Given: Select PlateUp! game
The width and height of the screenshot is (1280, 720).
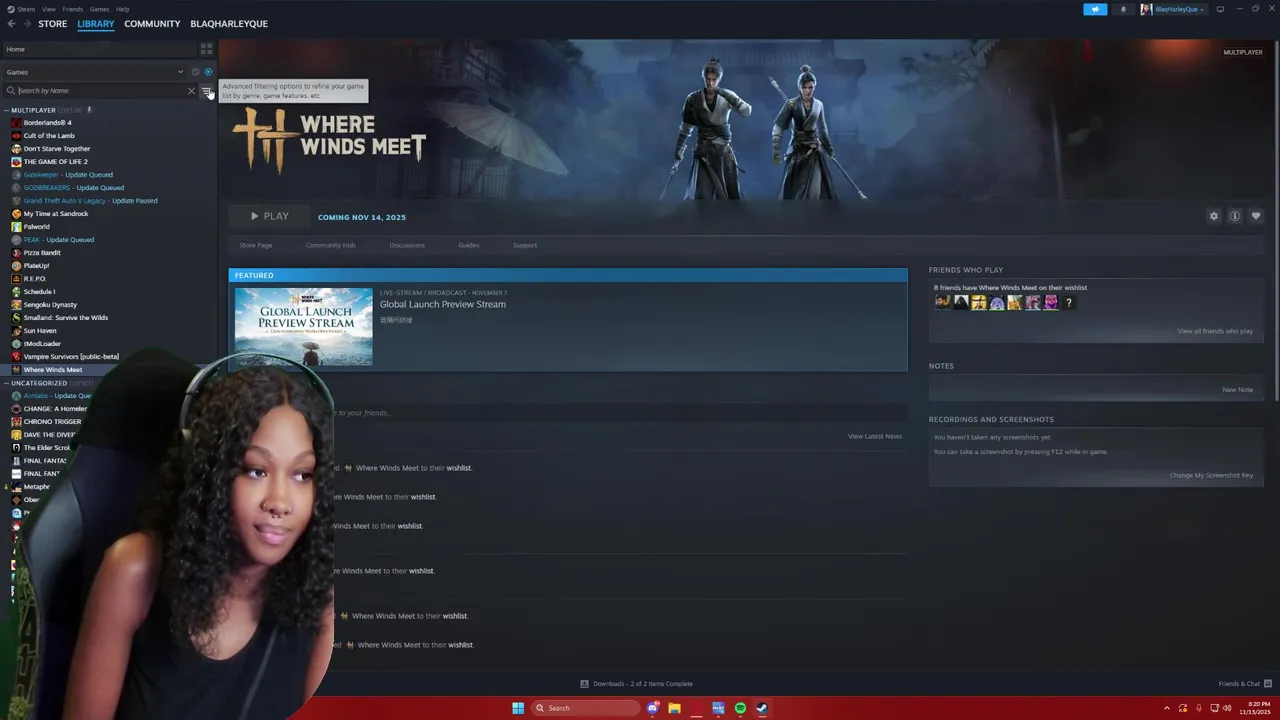Looking at the screenshot, I should tap(36, 266).
